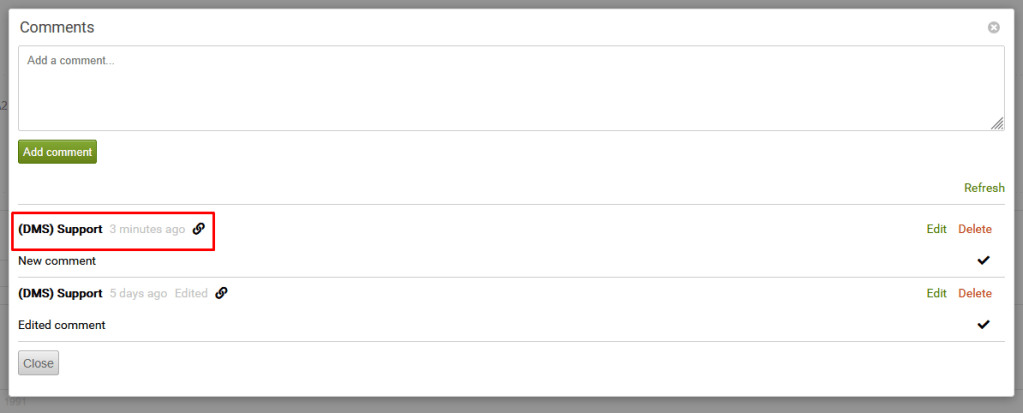The image size is (1023, 413).
Task: Toggle the checkmark on 'New comment'
Action: pyautogui.click(x=983, y=260)
